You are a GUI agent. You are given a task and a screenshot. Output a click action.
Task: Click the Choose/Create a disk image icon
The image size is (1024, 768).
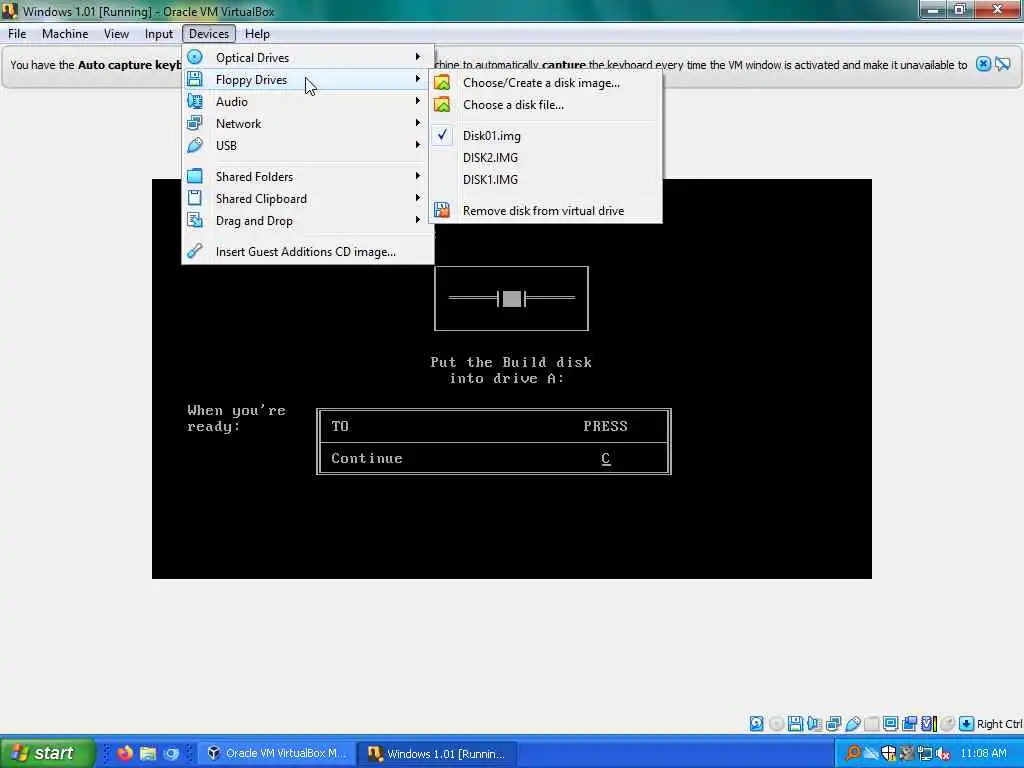click(x=442, y=83)
